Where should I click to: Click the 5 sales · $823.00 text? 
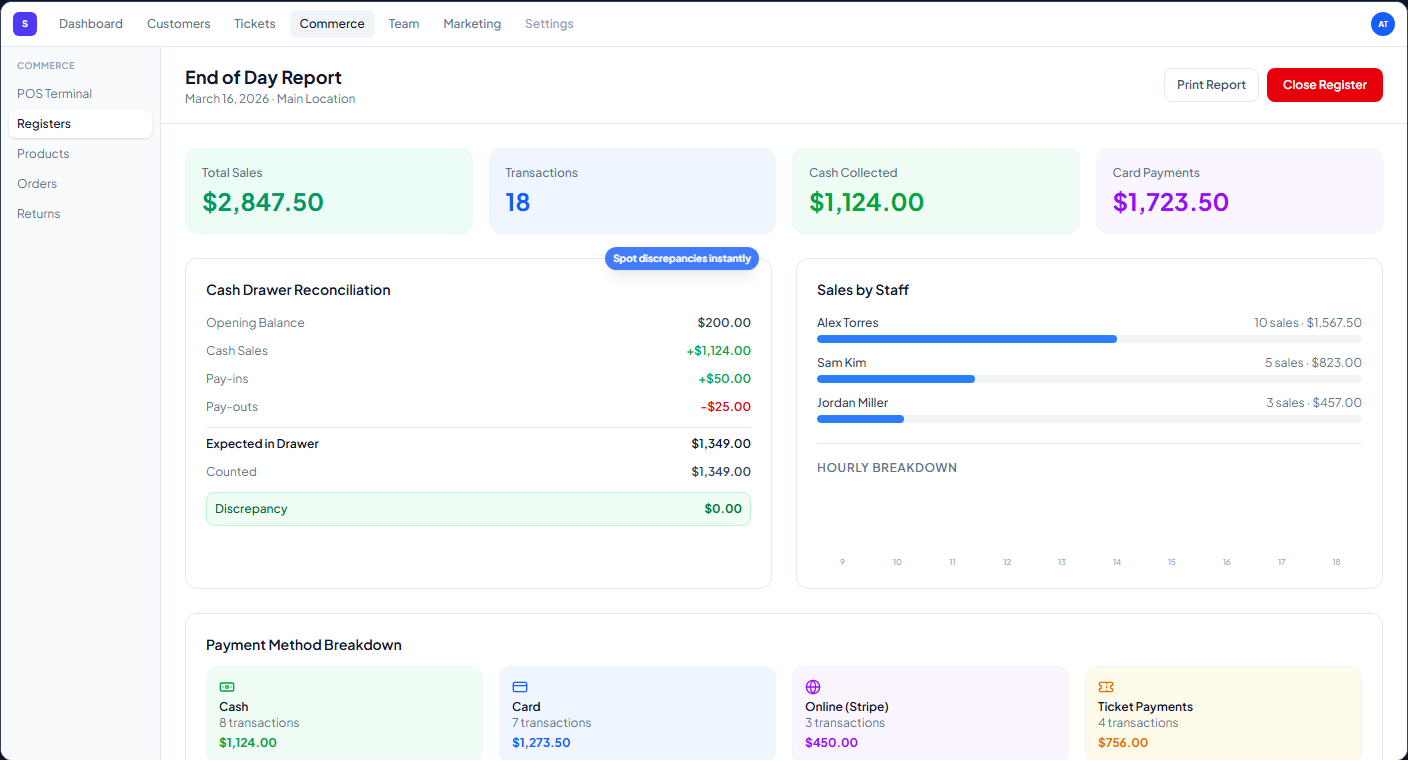[1313, 363]
